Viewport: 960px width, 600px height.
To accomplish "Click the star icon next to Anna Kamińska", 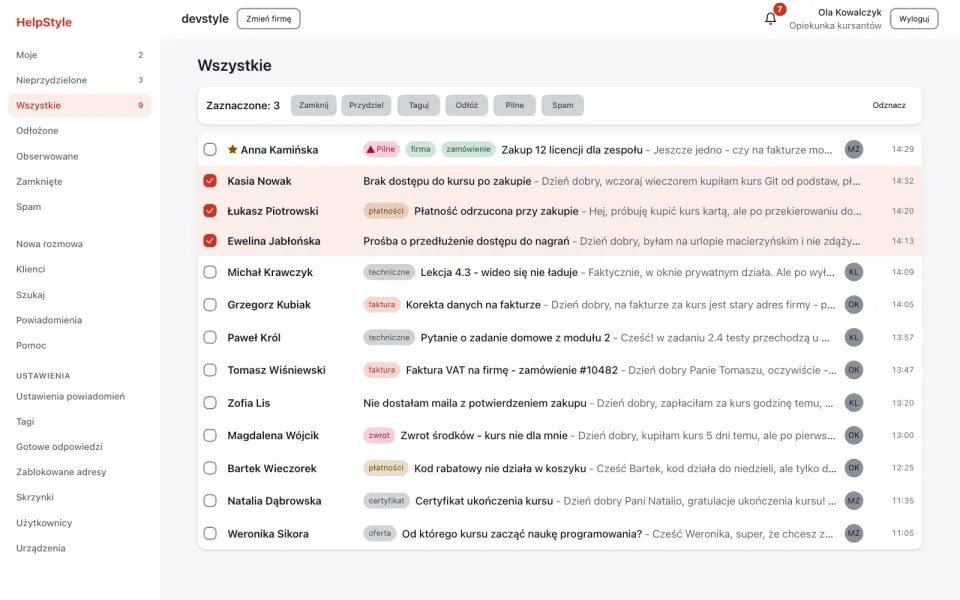I will coord(233,149).
